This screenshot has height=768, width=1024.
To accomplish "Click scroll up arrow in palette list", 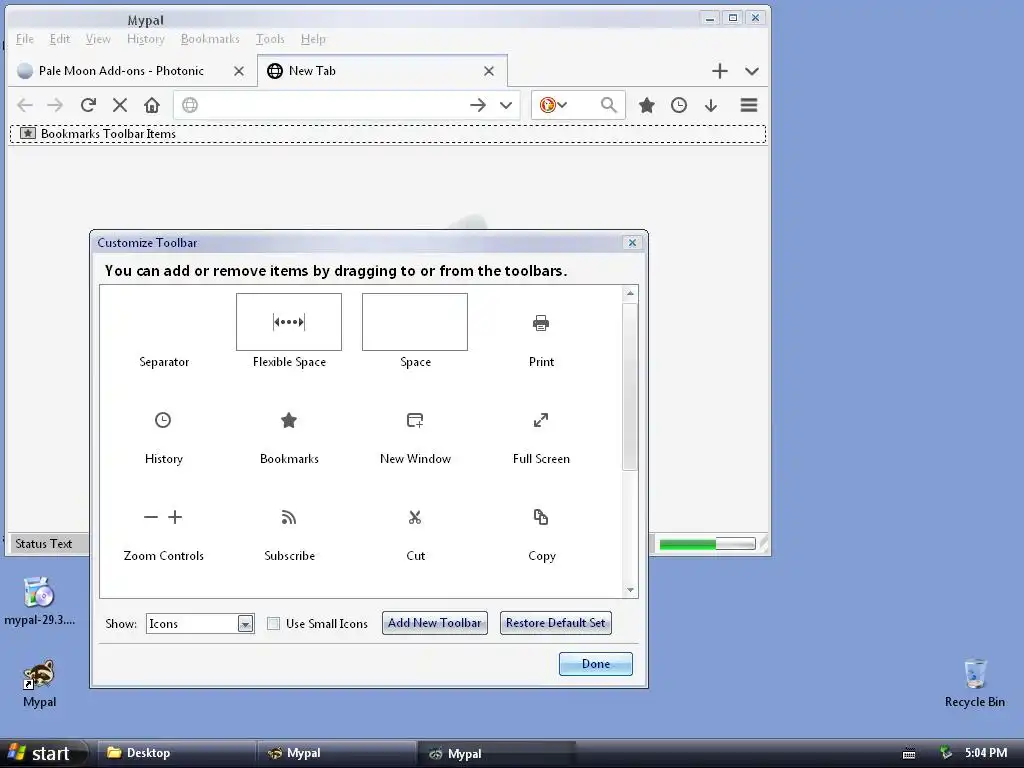I will click(630, 293).
